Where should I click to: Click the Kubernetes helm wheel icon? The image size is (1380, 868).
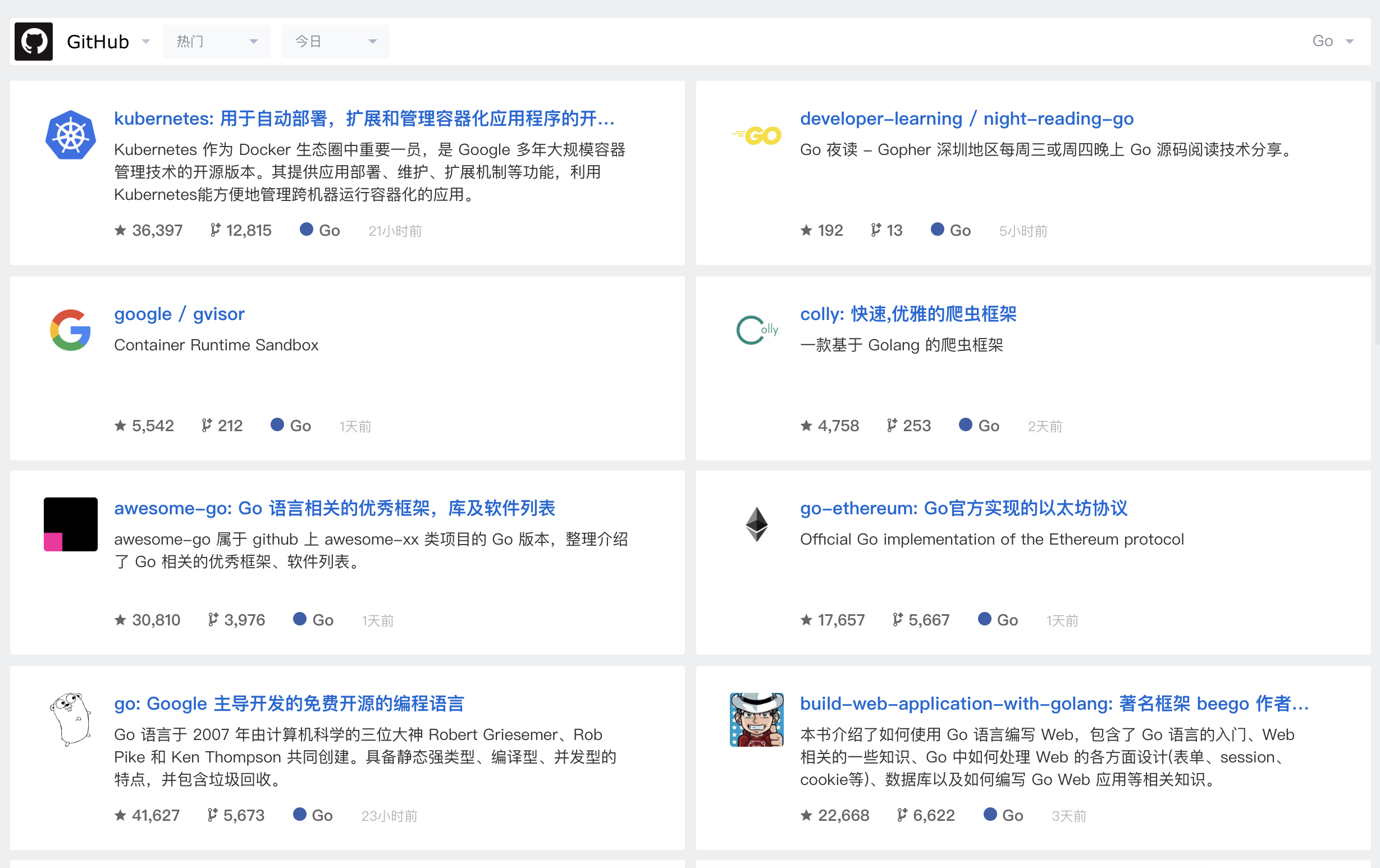click(71, 135)
